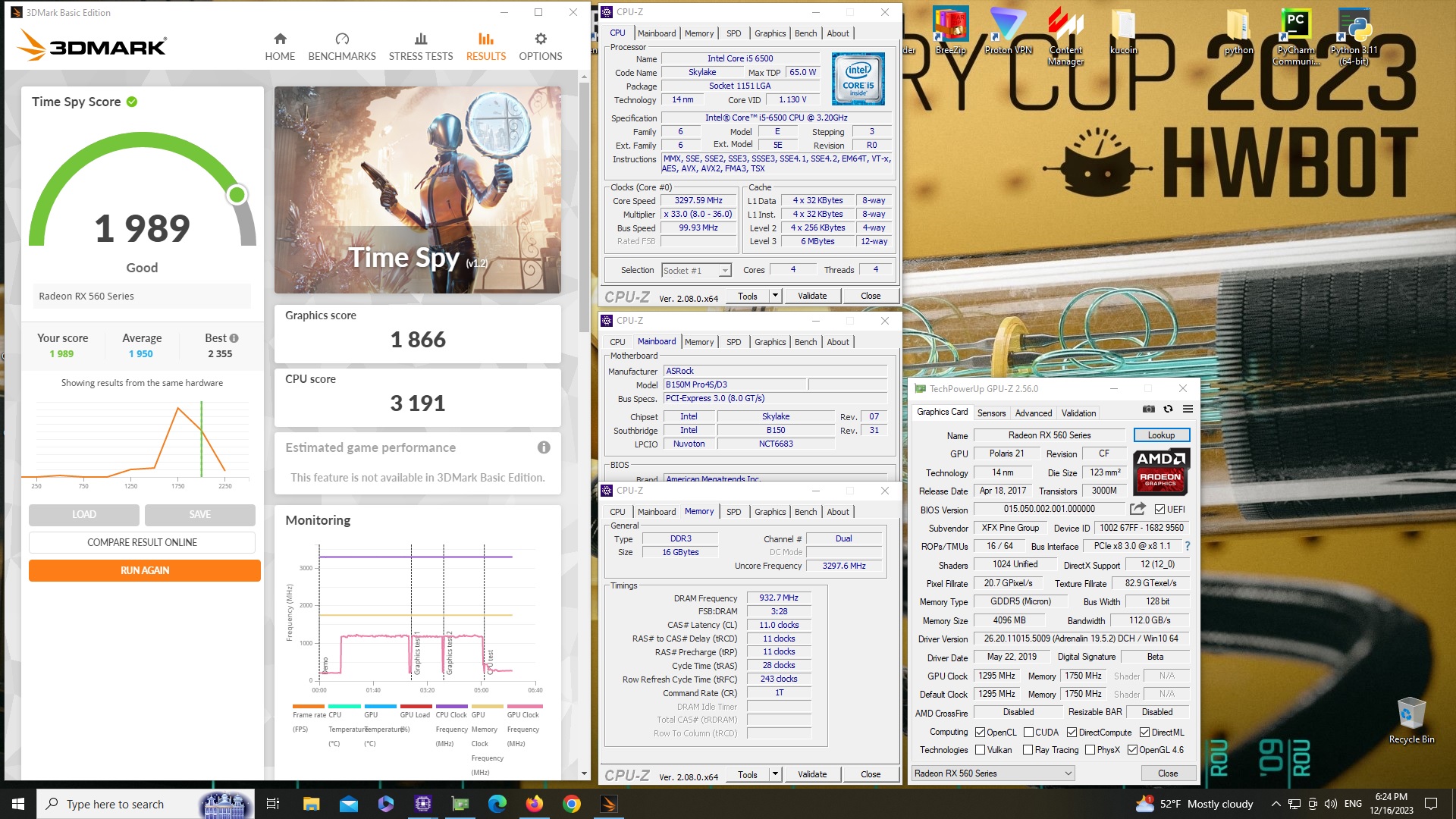Toggle DirectML checkbox in GPU-Z

coord(1144,732)
